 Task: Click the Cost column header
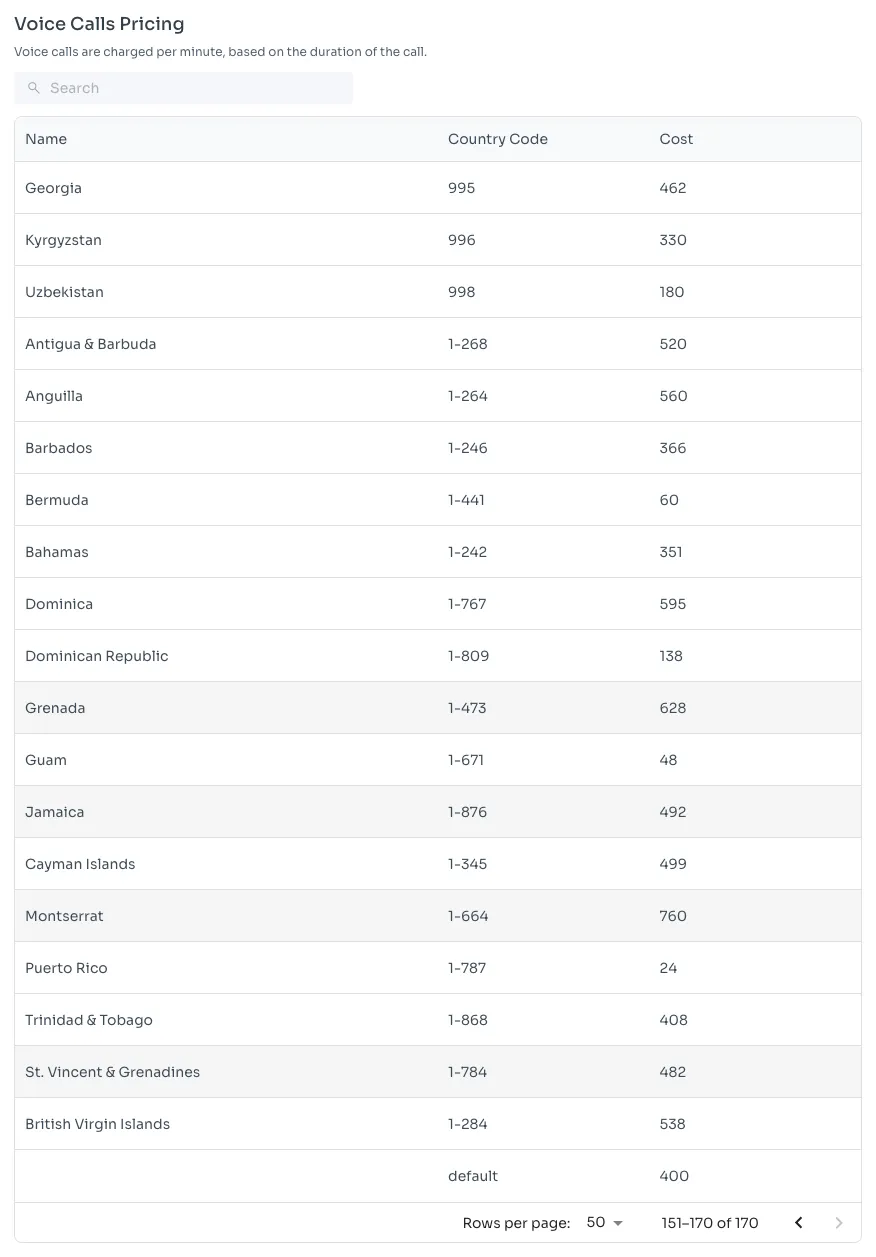pyautogui.click(x=676, y=139)
